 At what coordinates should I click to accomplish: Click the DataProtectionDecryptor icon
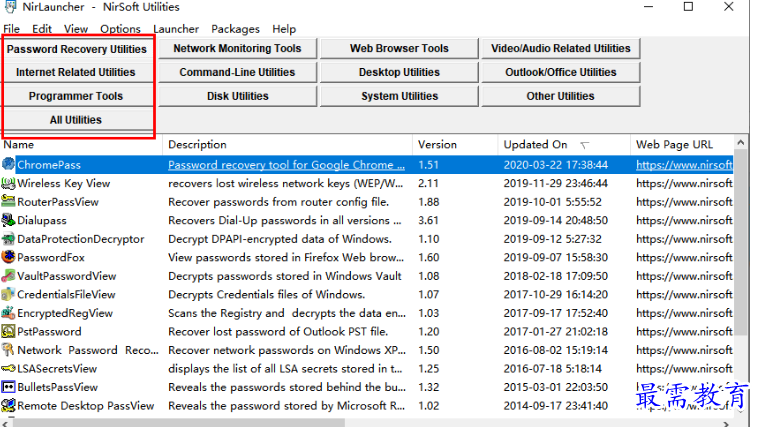pyautogui.click(x=8, y=239)
